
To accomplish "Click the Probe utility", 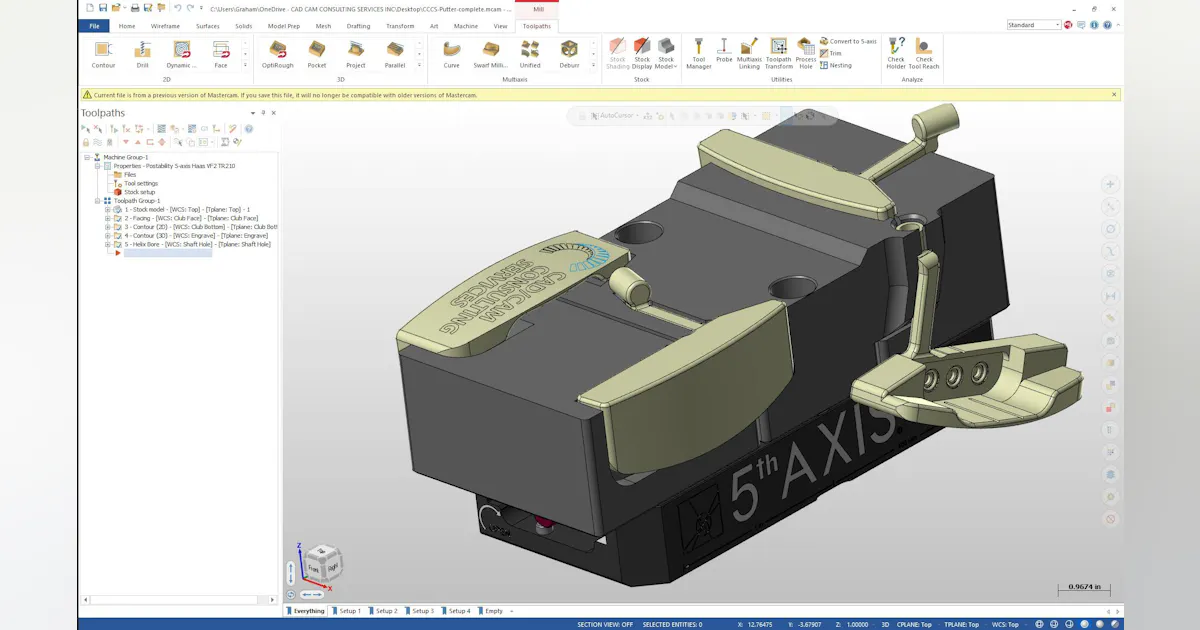I will tap(724, 54).
